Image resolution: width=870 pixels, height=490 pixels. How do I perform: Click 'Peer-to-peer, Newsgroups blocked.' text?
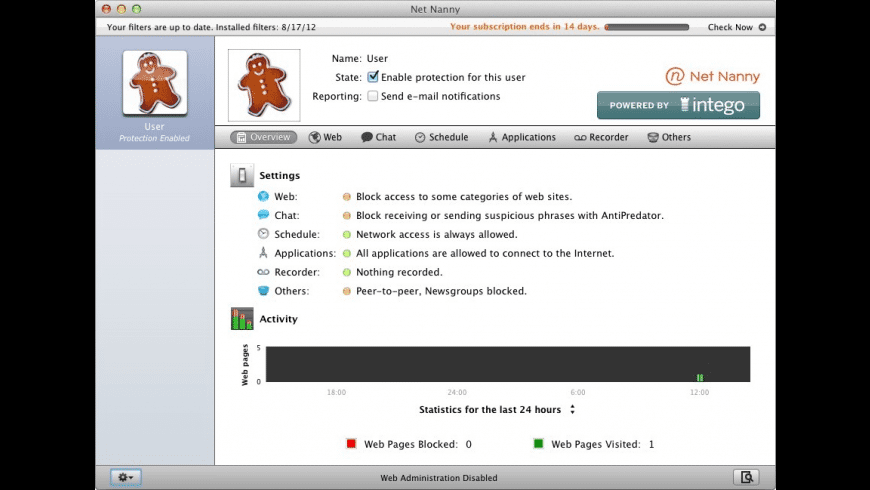(441, 291)
